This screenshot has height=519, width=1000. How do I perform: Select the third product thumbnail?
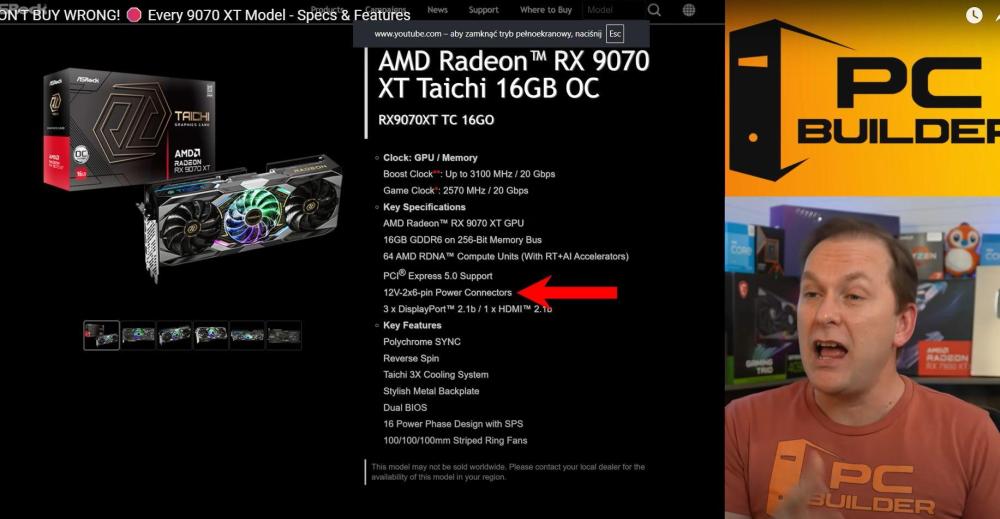[175, 335]
